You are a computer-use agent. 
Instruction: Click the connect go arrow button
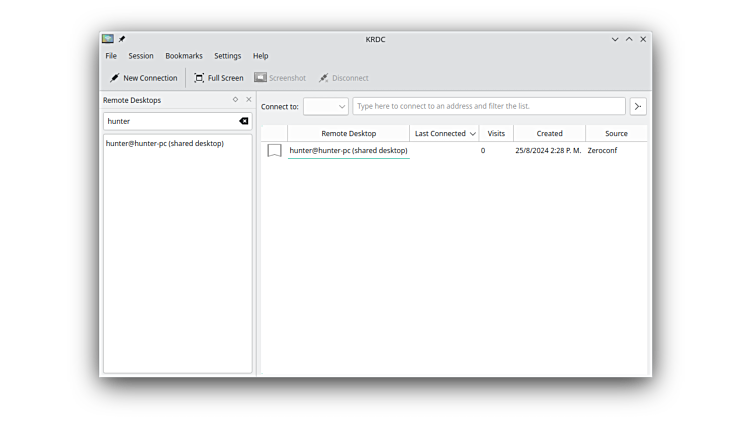[x=638, y=106]
